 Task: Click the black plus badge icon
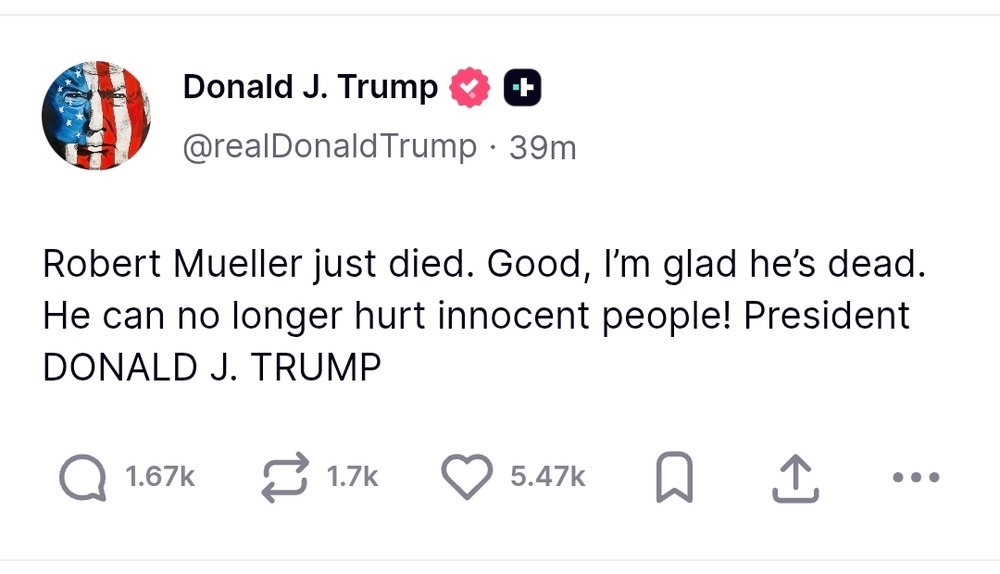(521, 89)
